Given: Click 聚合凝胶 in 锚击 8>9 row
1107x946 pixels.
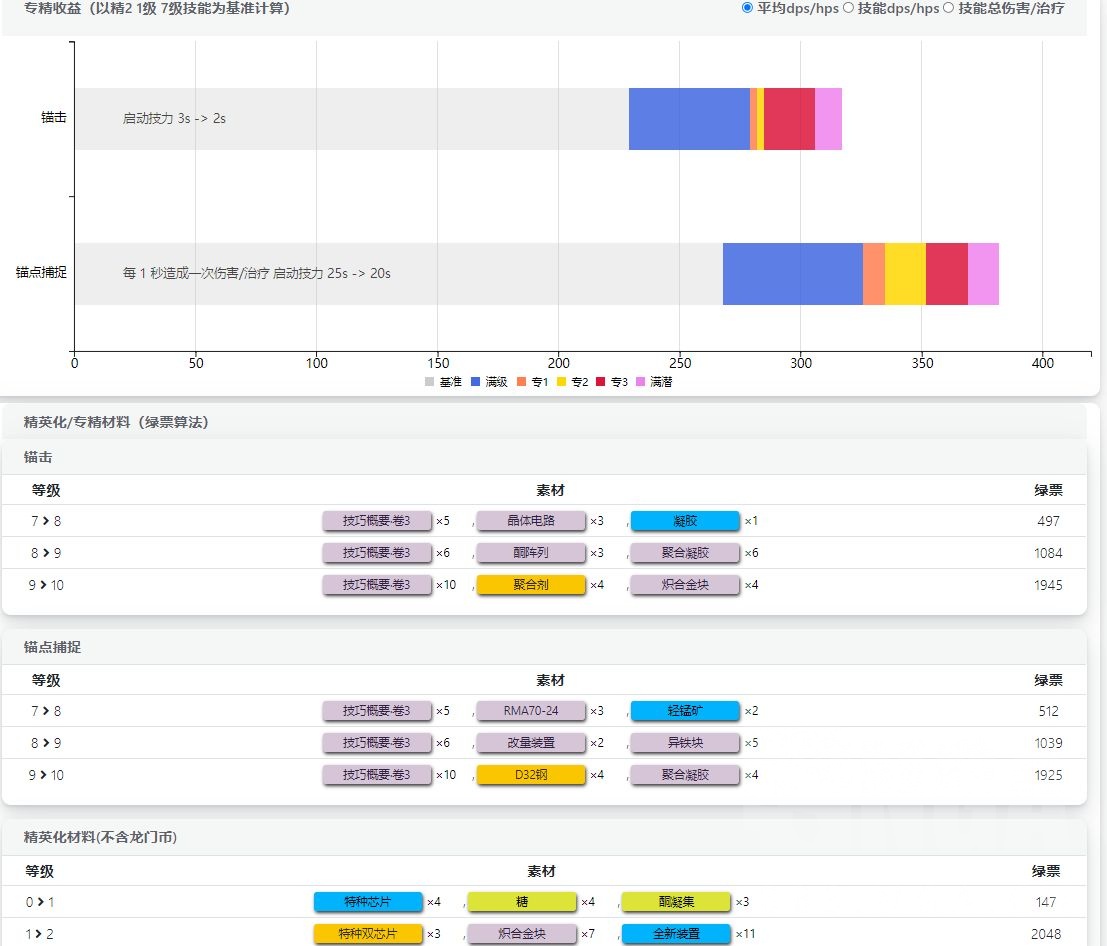Looking at the screenshot, I should tap(685, 553).
